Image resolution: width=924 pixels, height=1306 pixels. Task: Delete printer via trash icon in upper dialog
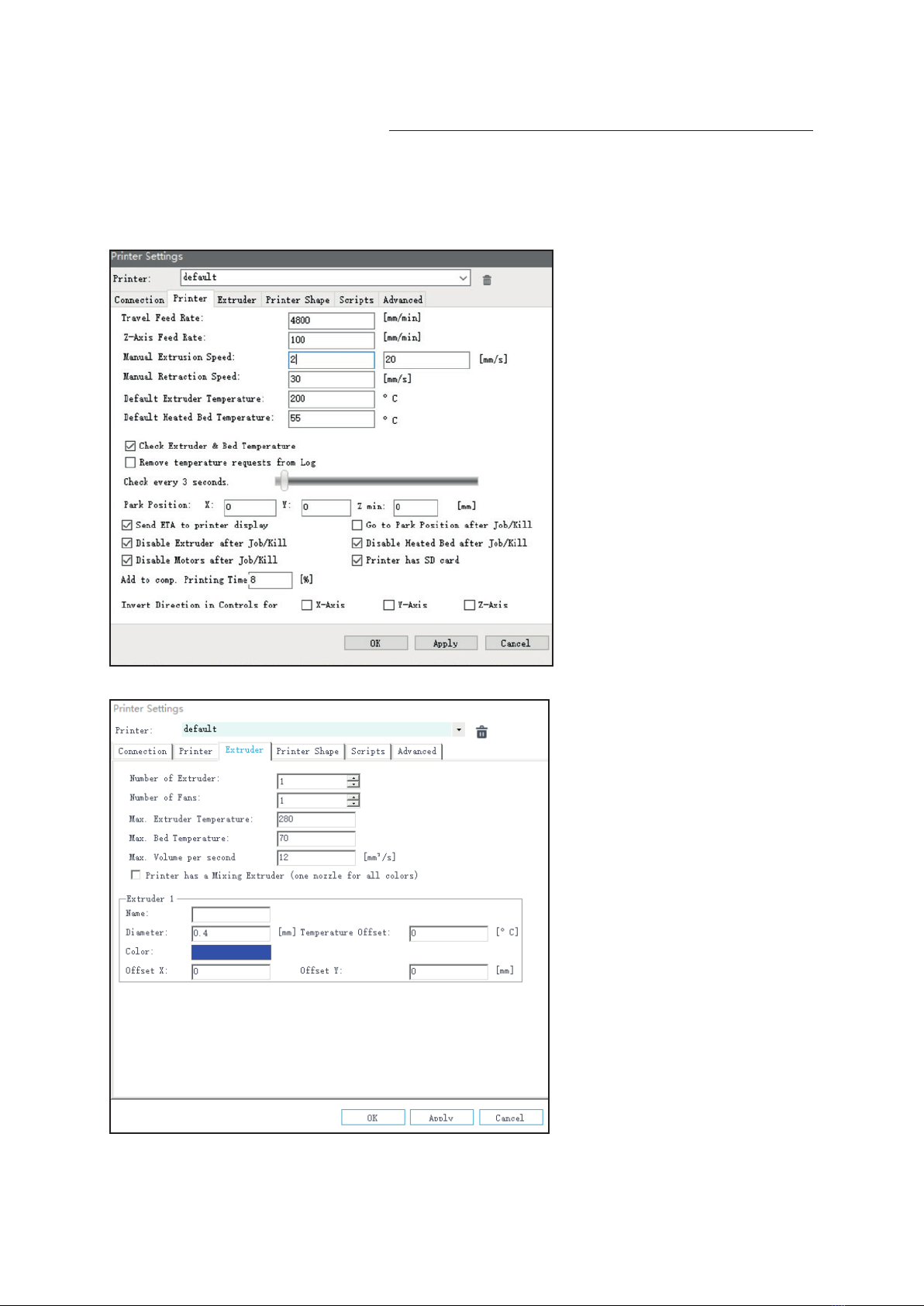487,280
